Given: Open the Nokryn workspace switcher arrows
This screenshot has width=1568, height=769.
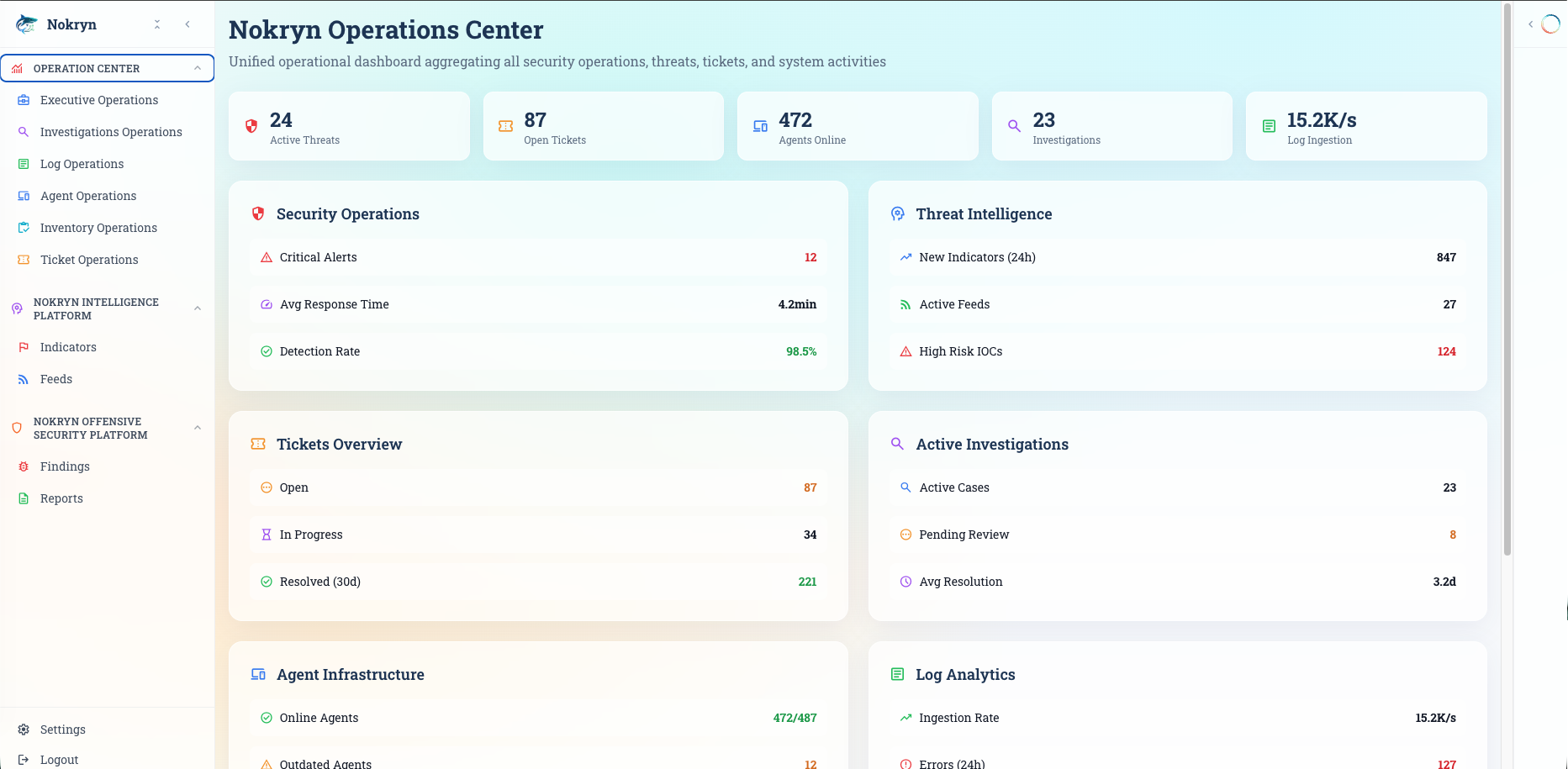Looking at the screenshot, I should pyautogui.click(x=157, y=24).
